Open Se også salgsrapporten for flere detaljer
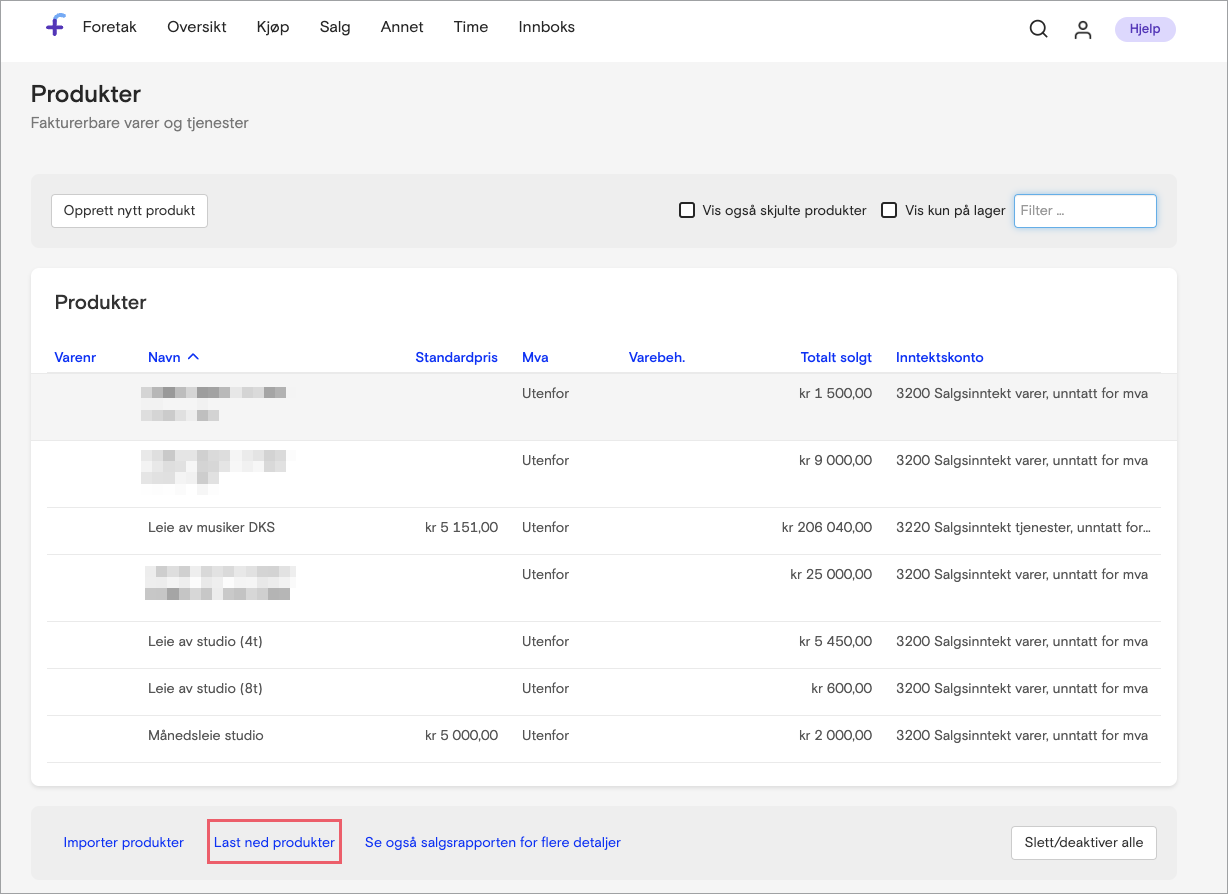 pos(493,842)
